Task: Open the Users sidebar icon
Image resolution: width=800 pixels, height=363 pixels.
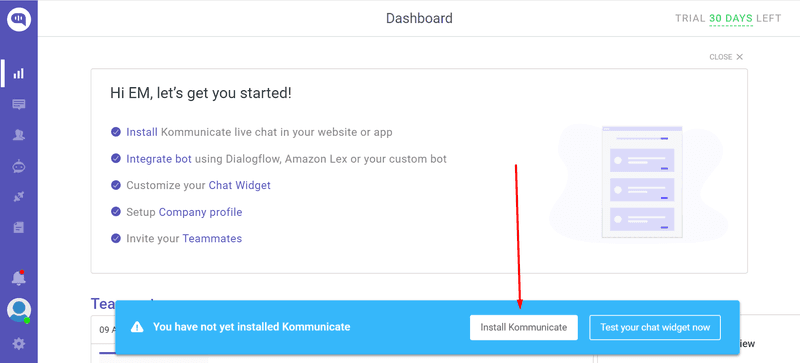Action: (x=19, y=135)
